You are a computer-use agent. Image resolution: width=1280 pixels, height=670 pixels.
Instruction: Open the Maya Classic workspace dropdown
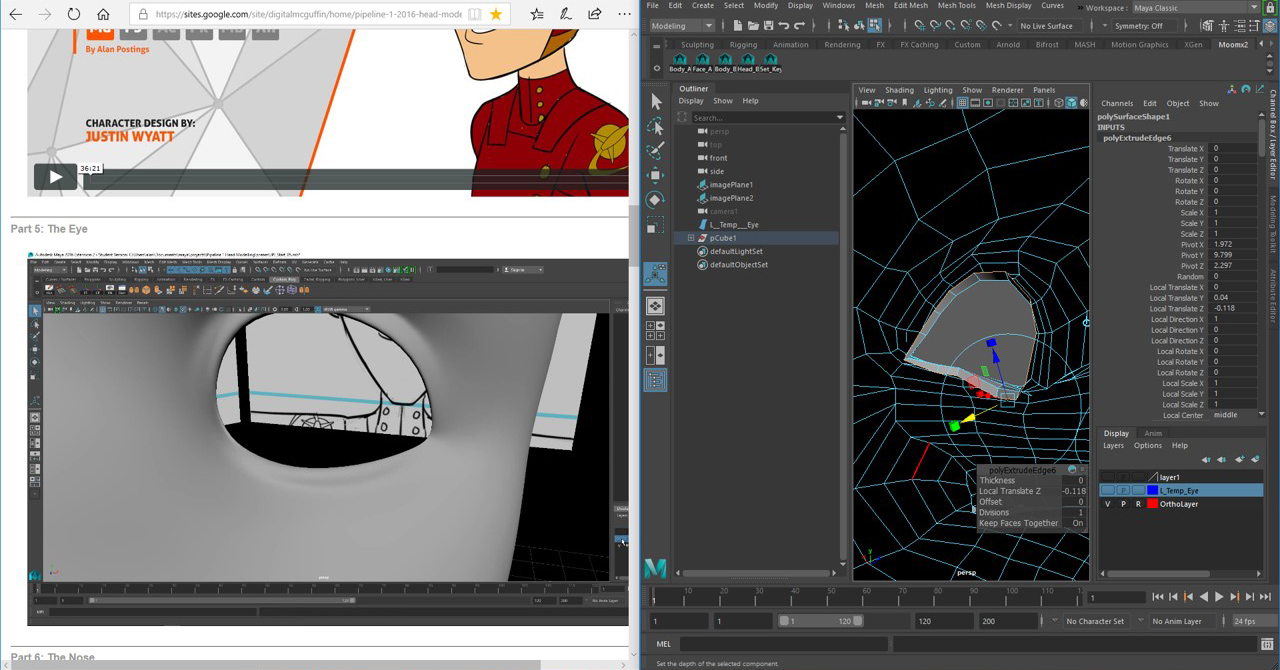(1194, 8)
